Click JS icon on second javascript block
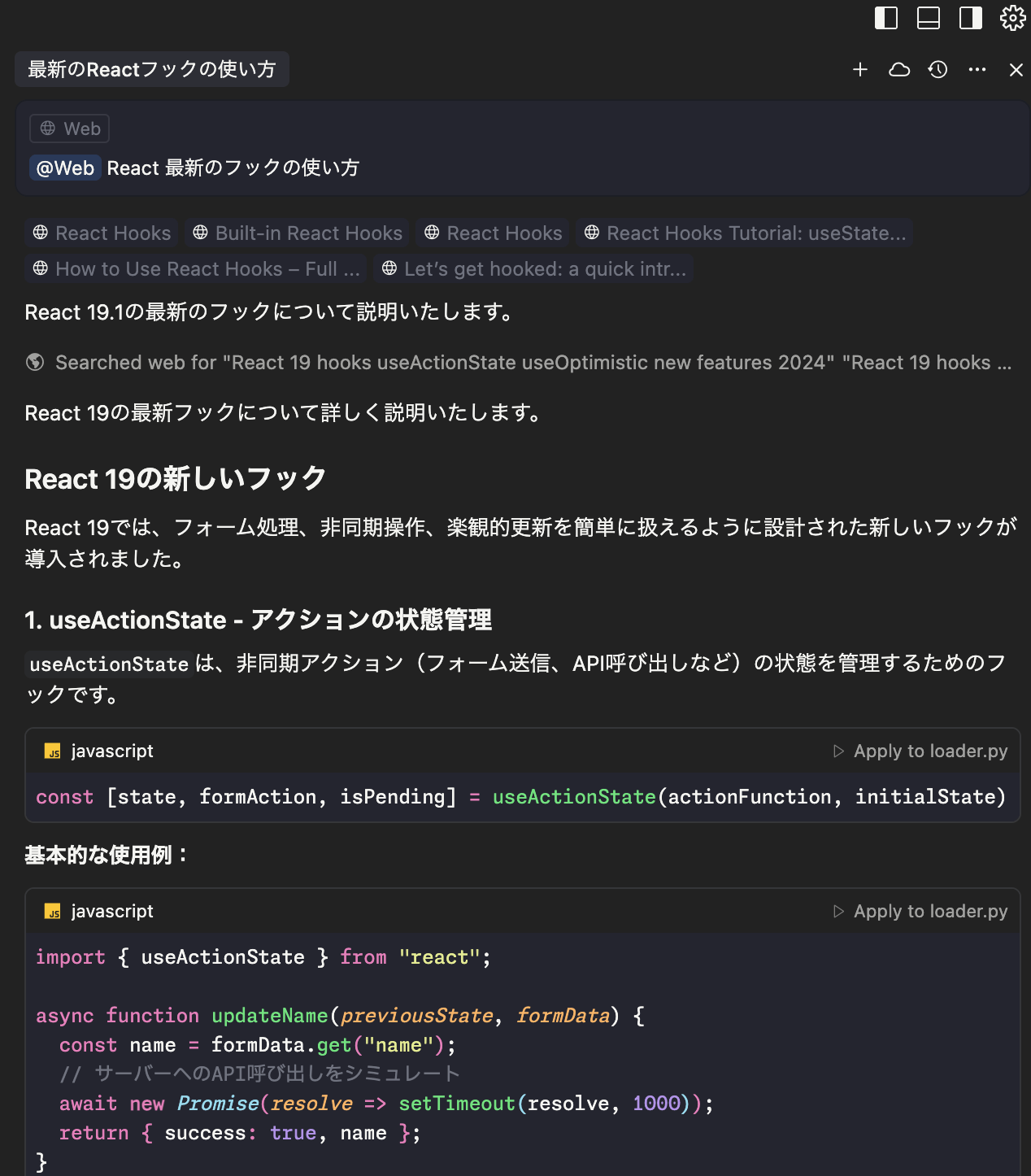Image resolution: width=1031 pixels, height=1176 pixels. pos(53,912)
